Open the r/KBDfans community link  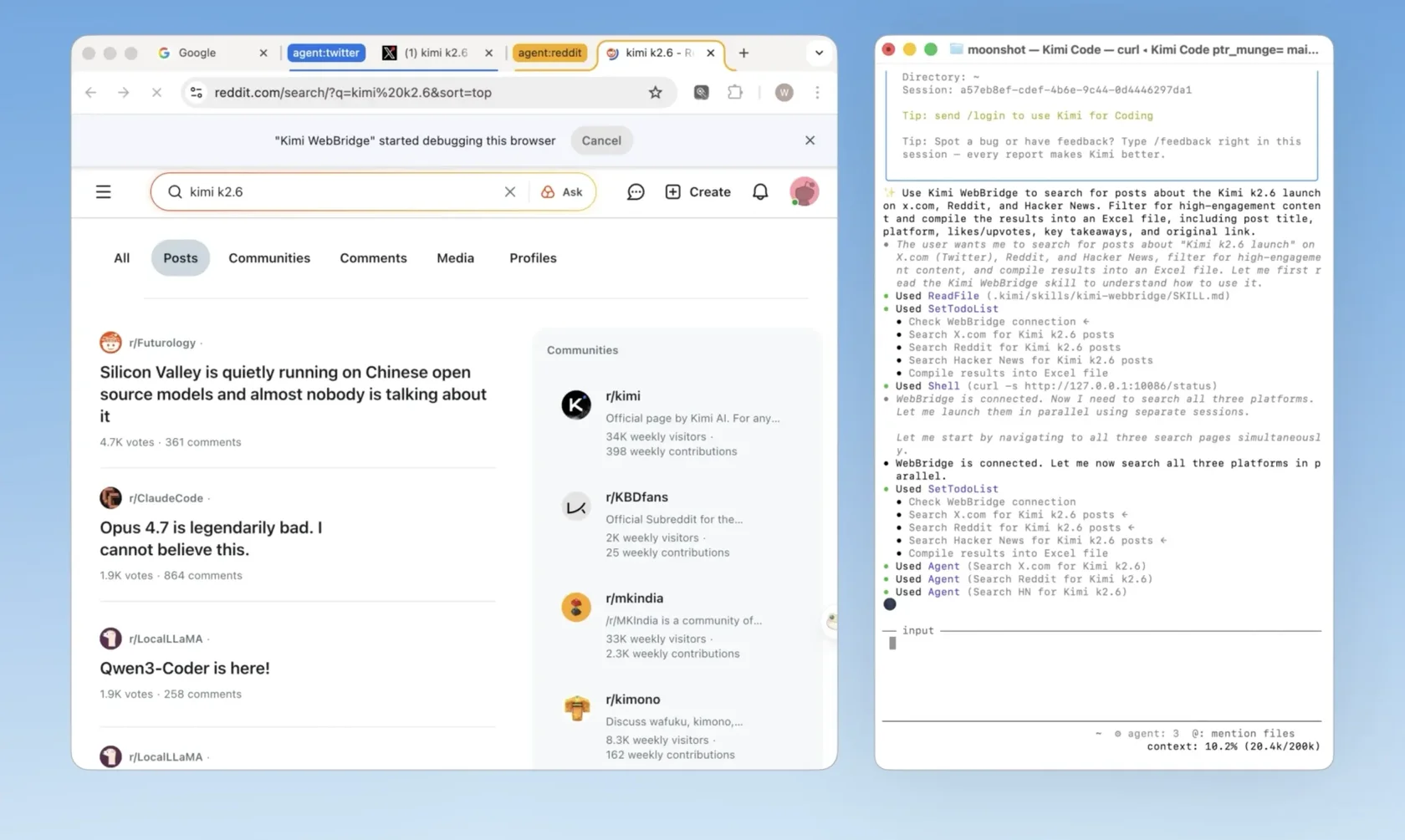[636, 497]
